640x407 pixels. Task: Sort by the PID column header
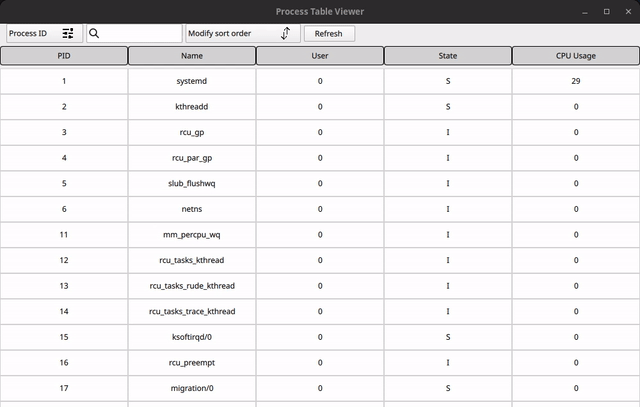point(64,56)
